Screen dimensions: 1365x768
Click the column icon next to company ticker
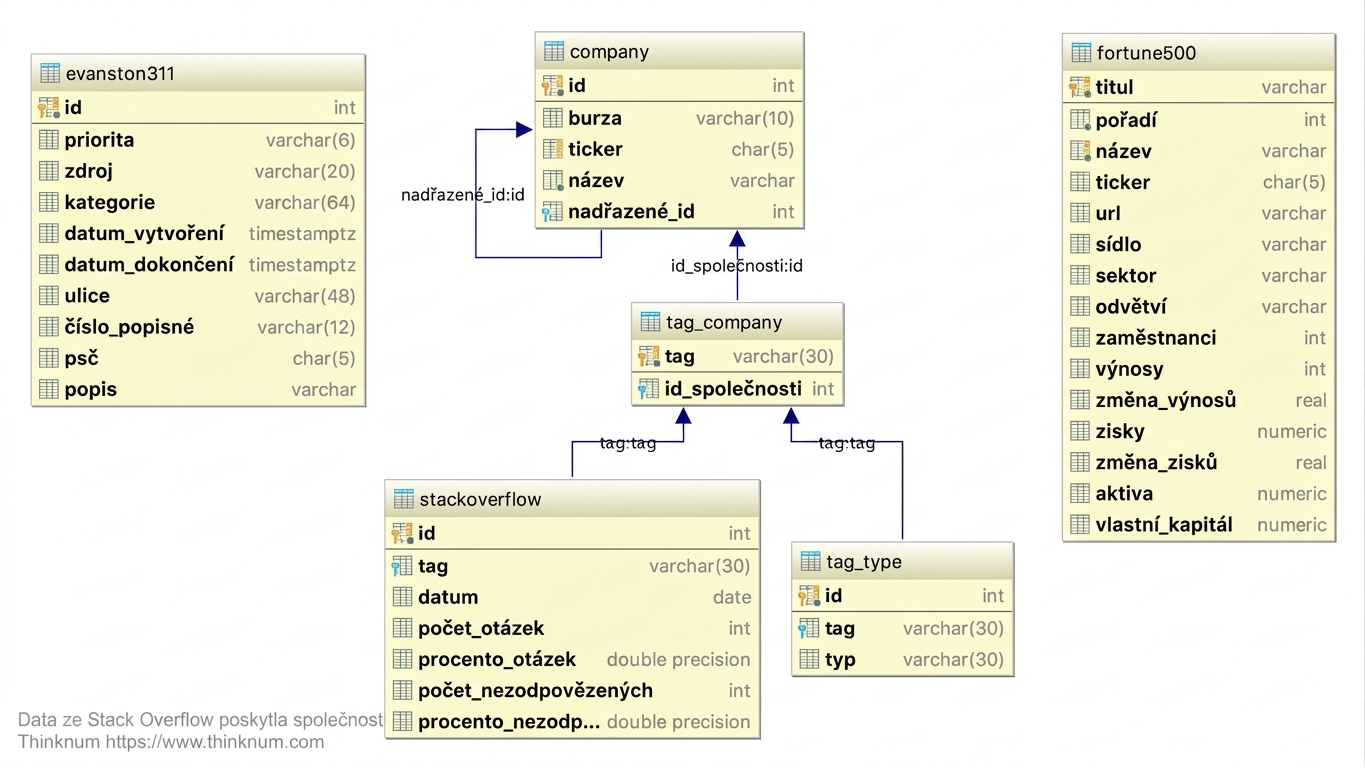pos(553,149)
